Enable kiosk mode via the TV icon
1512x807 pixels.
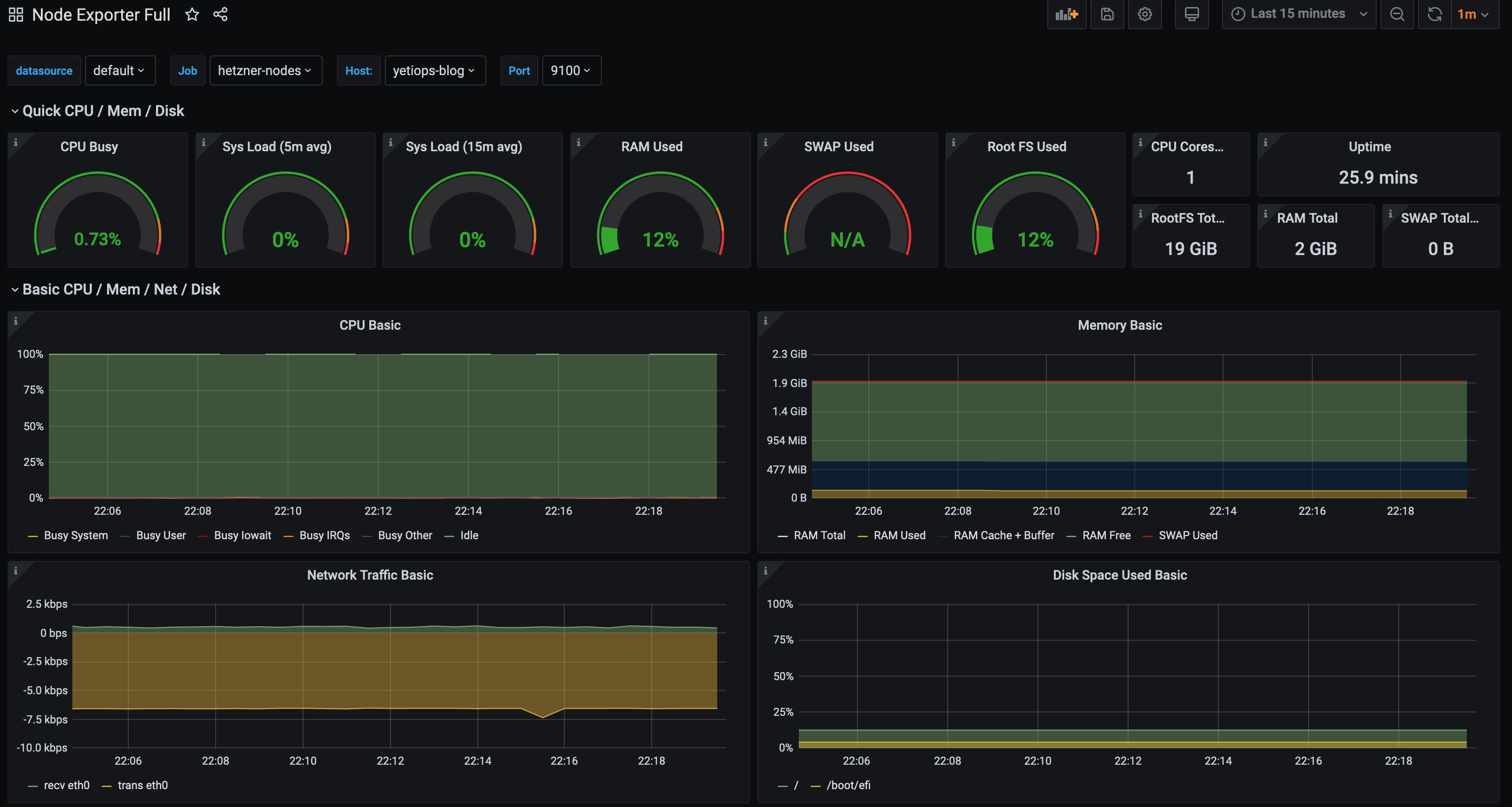[x=1192, y=14]
